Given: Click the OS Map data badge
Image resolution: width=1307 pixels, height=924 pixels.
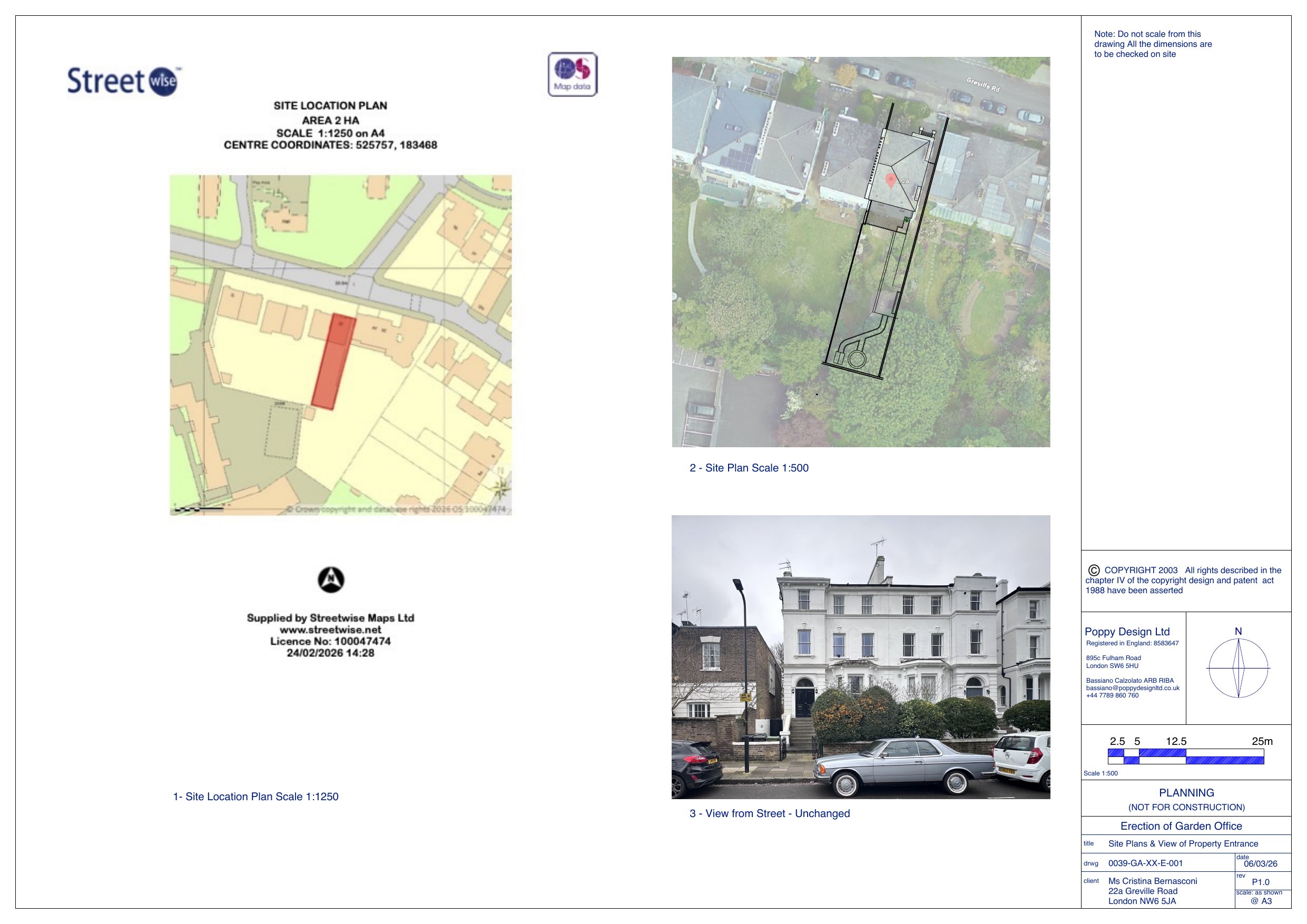Looking at the screenshot, I should pyautogui.click(x=572, y=75).
